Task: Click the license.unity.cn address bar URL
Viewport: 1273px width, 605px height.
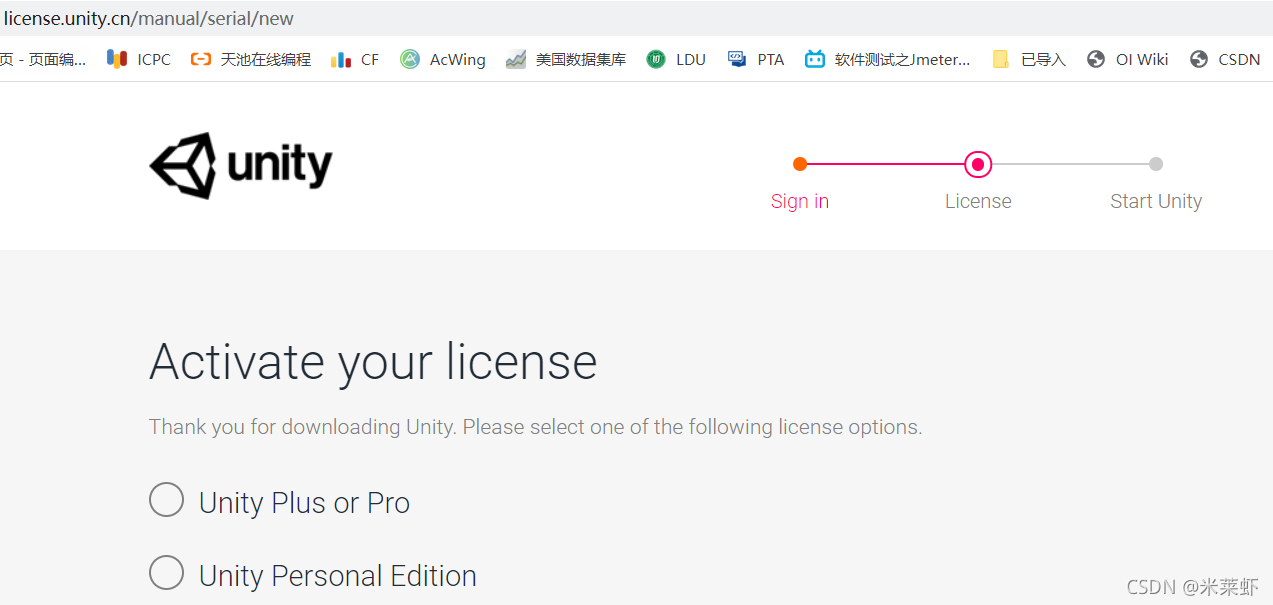Action: point(149,18)
